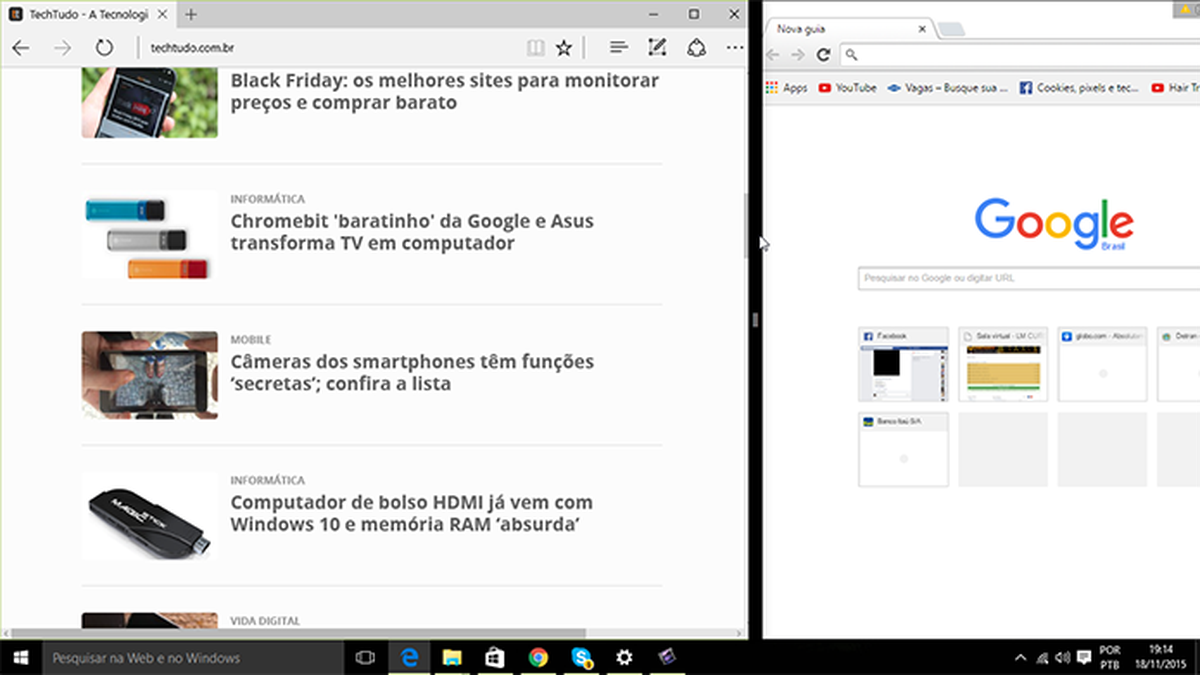
Task: Open File Explorer from the taskbar
Action: [x=452, y=657]
